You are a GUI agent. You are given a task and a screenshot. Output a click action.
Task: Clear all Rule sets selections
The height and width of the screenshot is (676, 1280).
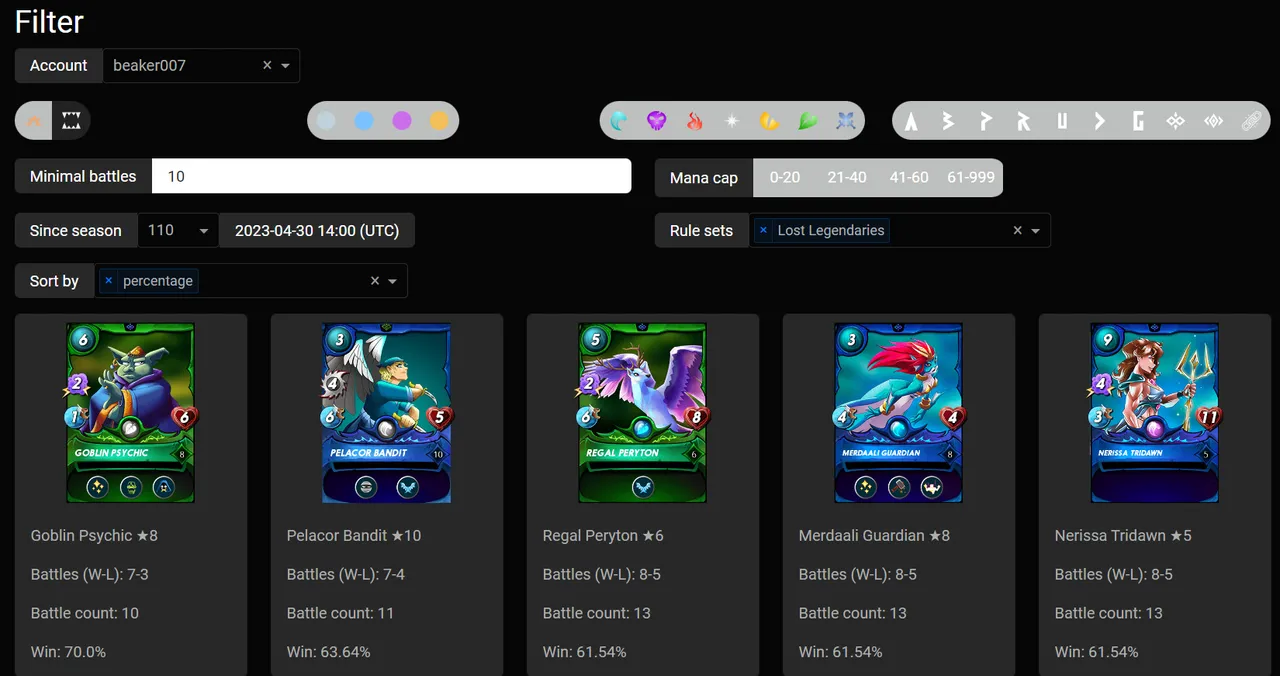tap(1017, 230)
